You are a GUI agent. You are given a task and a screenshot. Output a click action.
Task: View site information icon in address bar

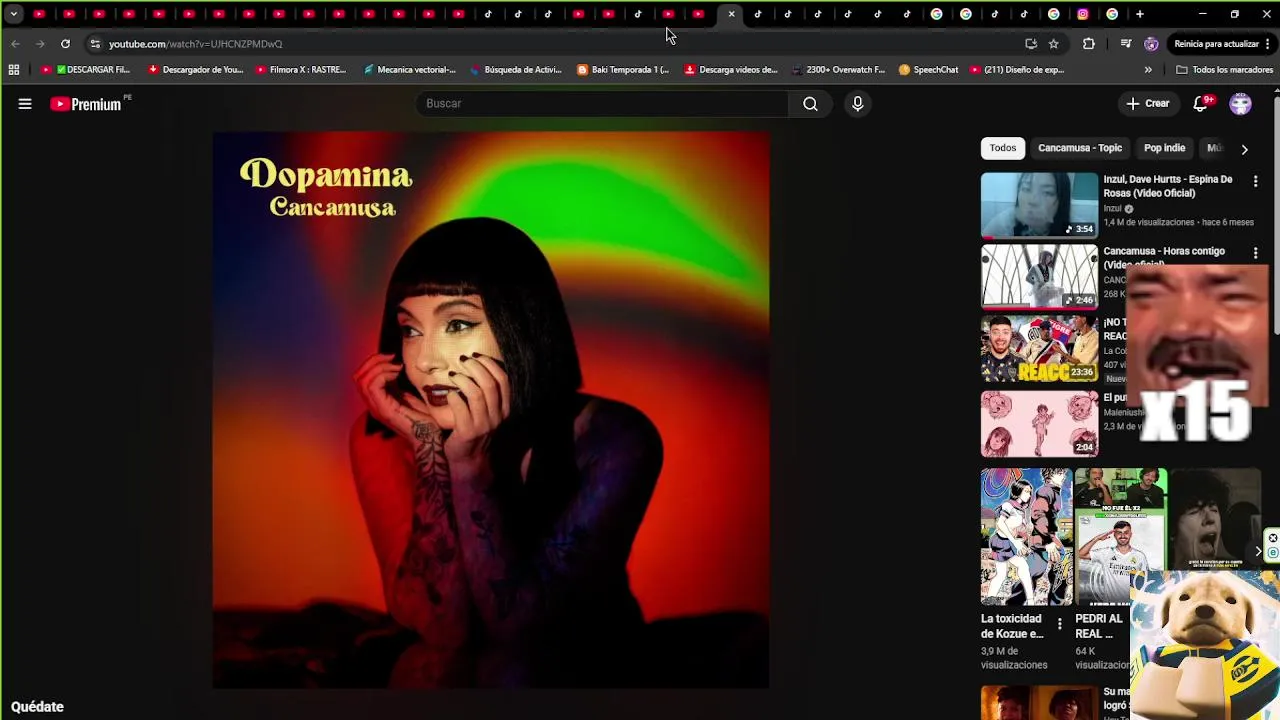95,44
